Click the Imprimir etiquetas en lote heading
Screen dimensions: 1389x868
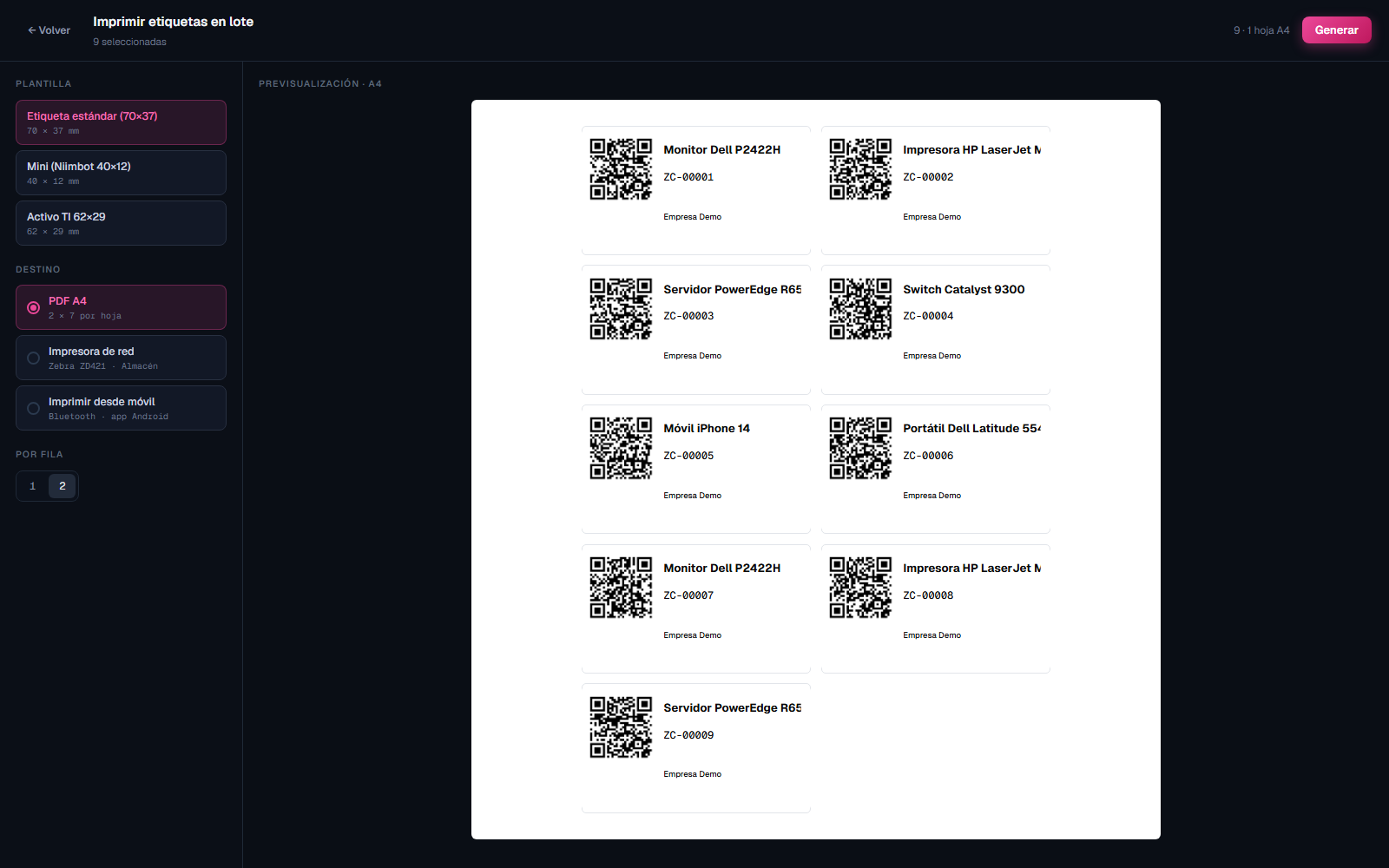(174, 22)
